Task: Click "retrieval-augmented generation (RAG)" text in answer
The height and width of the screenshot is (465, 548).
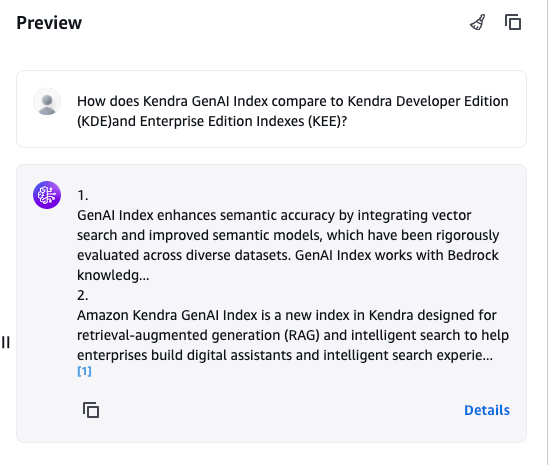Action: point(198,335)
